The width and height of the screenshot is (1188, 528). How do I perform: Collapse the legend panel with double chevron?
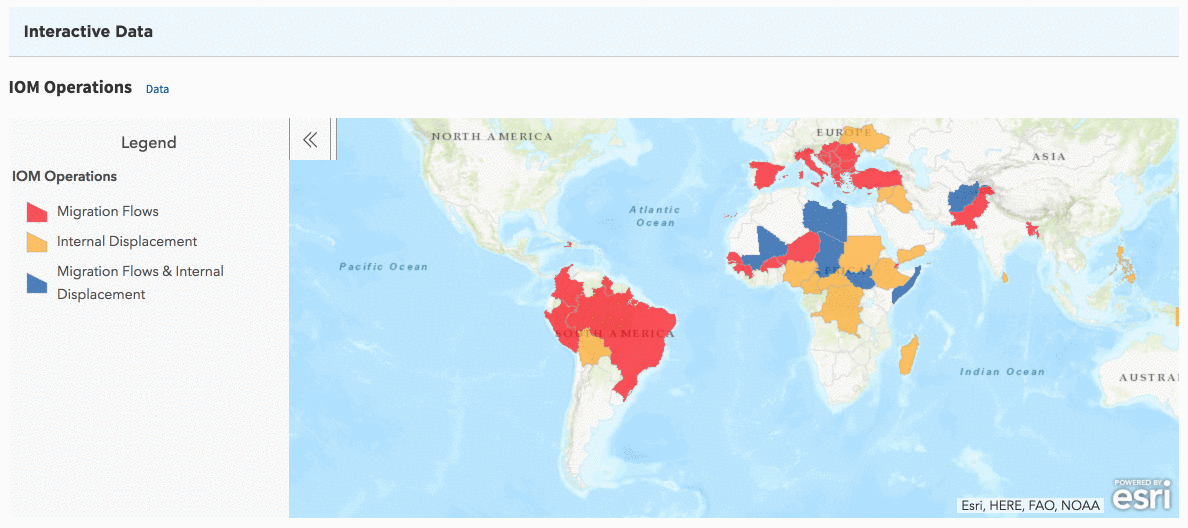(310, 140)
